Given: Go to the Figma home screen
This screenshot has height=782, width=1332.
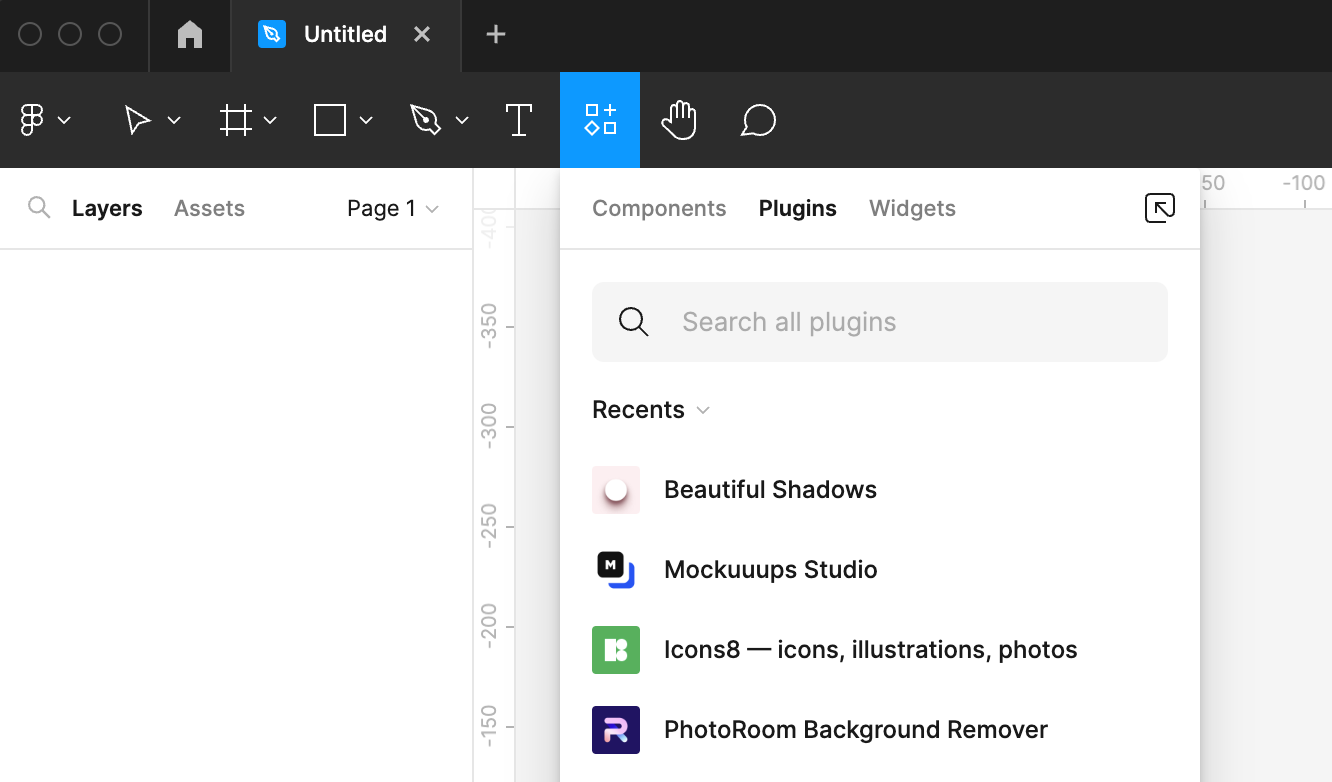Looking at the screenshot, I should [x=189, y=33].
